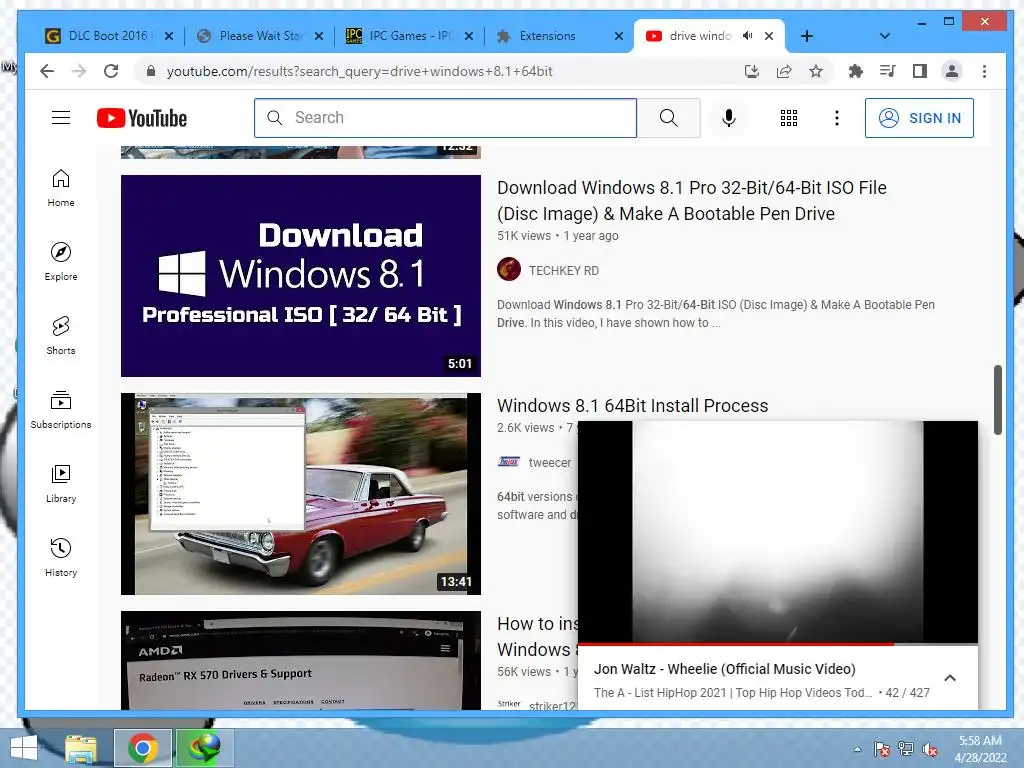
Task: Open the TECHKEY RD channel link
Action: click(564, 270)
